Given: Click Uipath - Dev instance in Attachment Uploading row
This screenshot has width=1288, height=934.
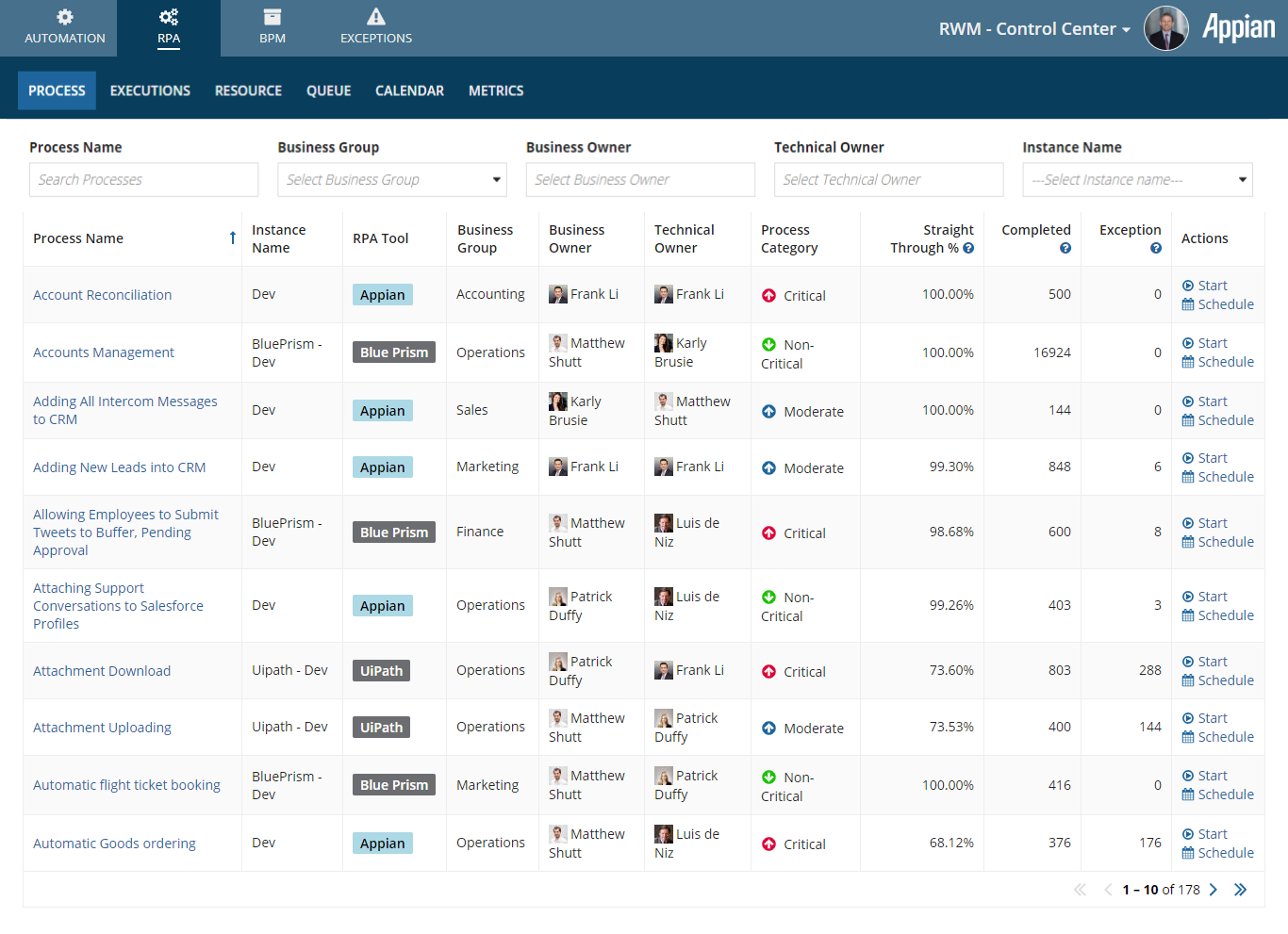Looking at the screenshot, I should 289,727.
